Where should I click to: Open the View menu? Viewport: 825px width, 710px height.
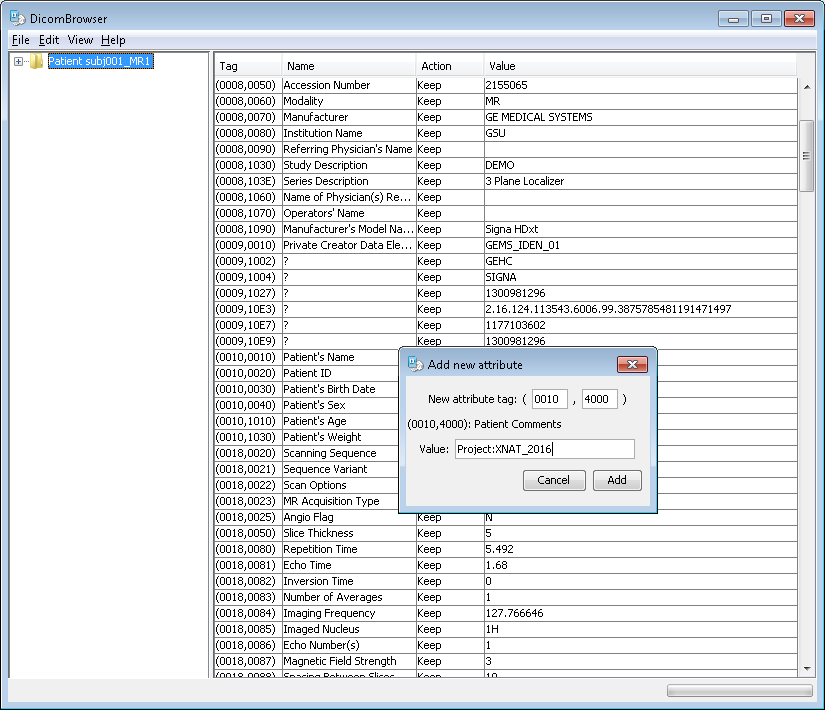coord(80,40)
